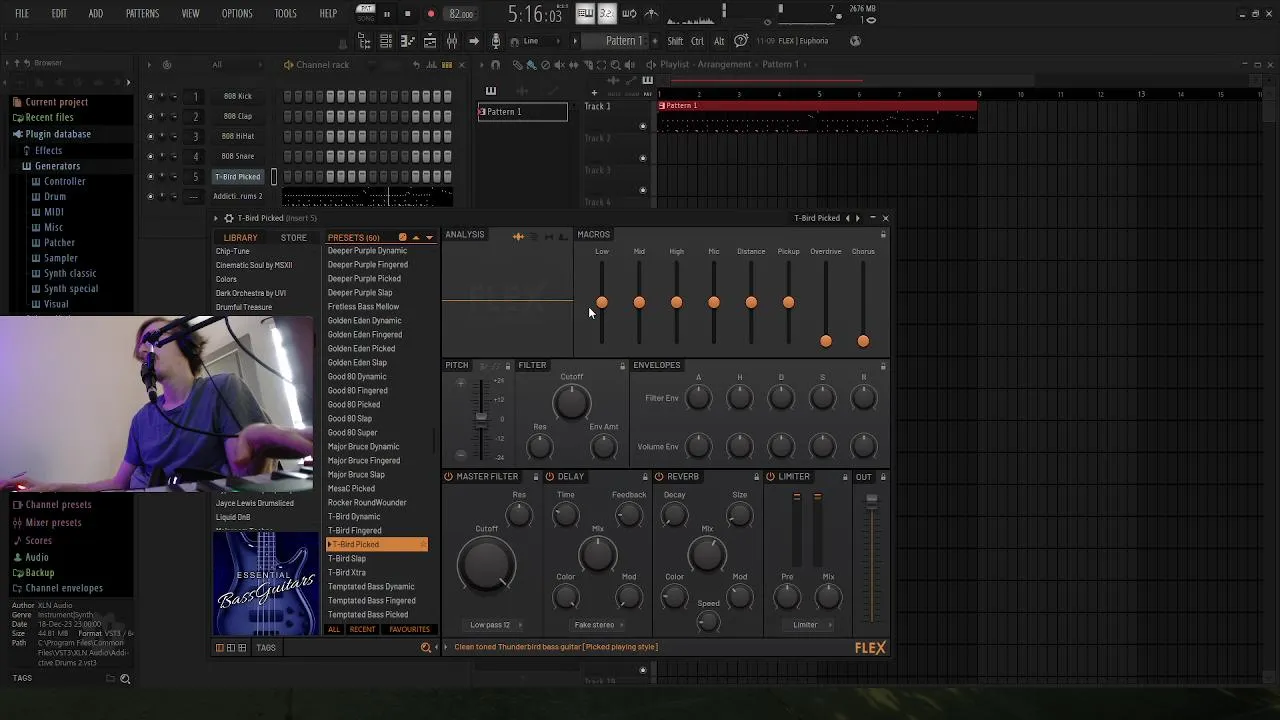Click the FLEX plugin settings gear icon

[x=229, y=218]
